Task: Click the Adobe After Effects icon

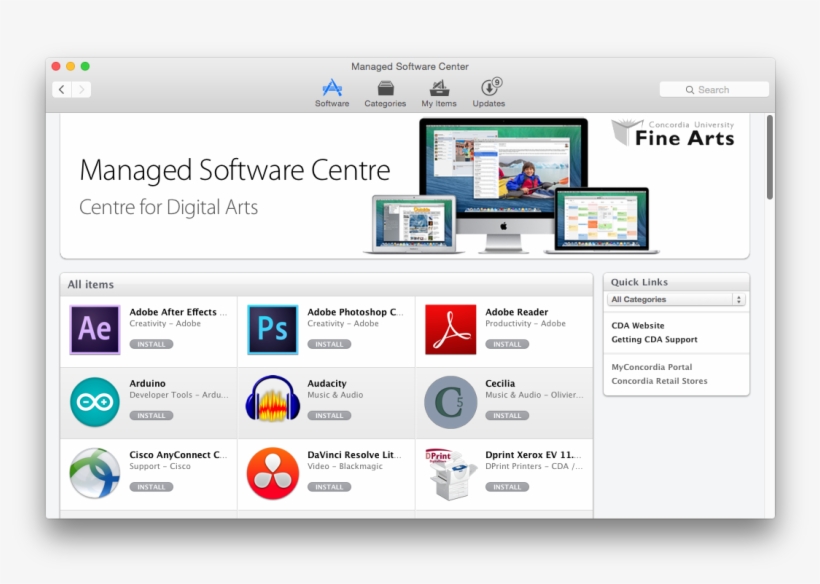Action: click(x=95, y=330)
